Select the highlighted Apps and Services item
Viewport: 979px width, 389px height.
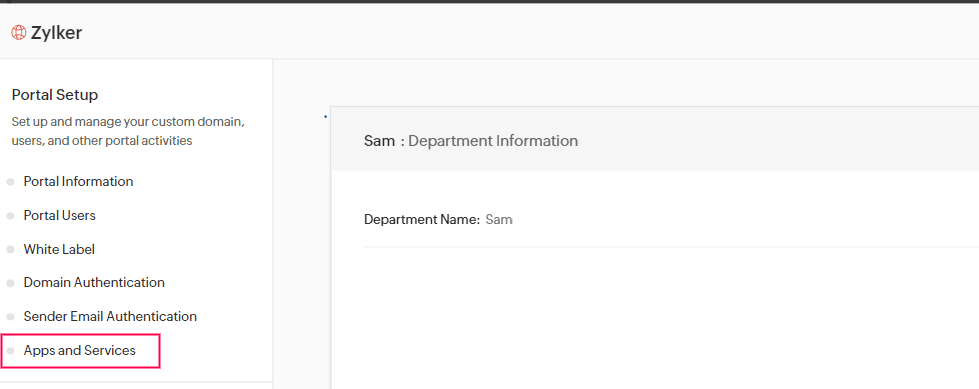(81, 351)
